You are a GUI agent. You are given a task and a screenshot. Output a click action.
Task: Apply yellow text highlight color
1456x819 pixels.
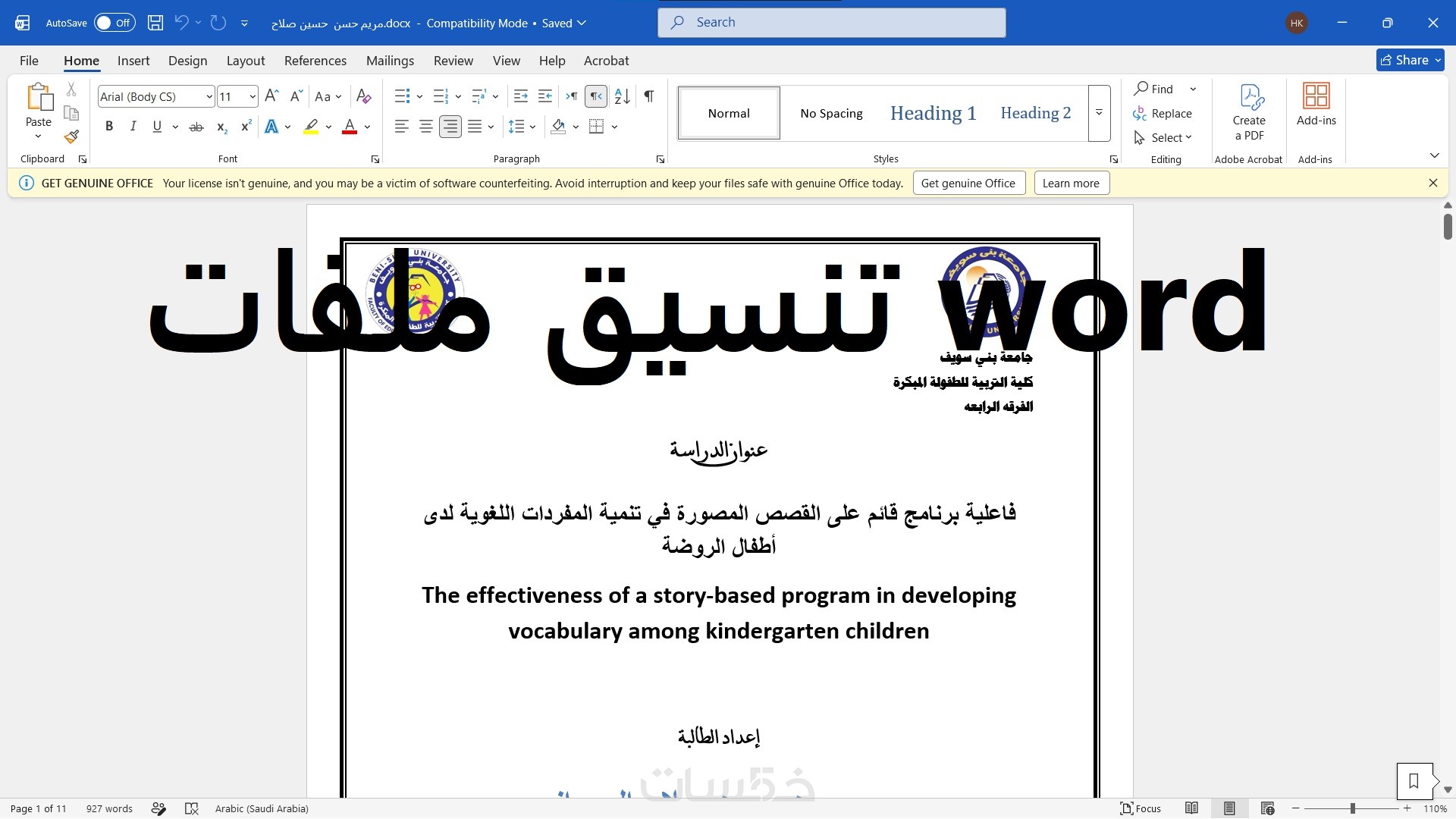point(311,127)
